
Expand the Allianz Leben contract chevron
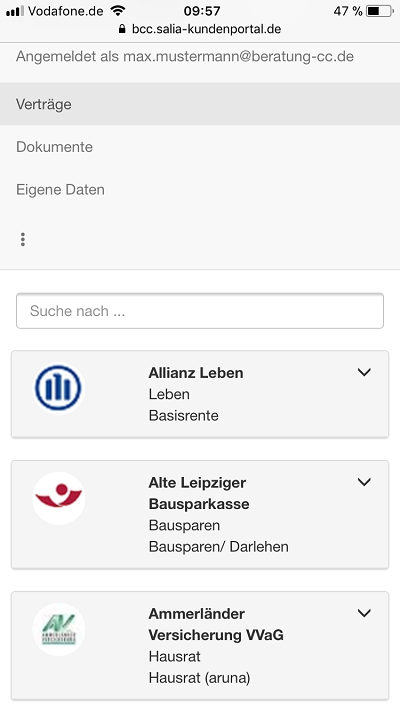(364, 372)
